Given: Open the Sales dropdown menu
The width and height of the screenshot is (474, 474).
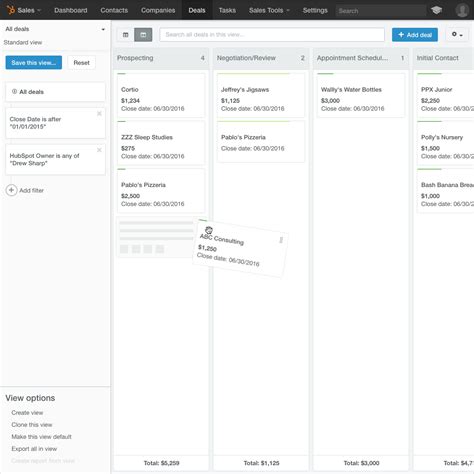Looking at the screenshot, I should tap(29, 10).
